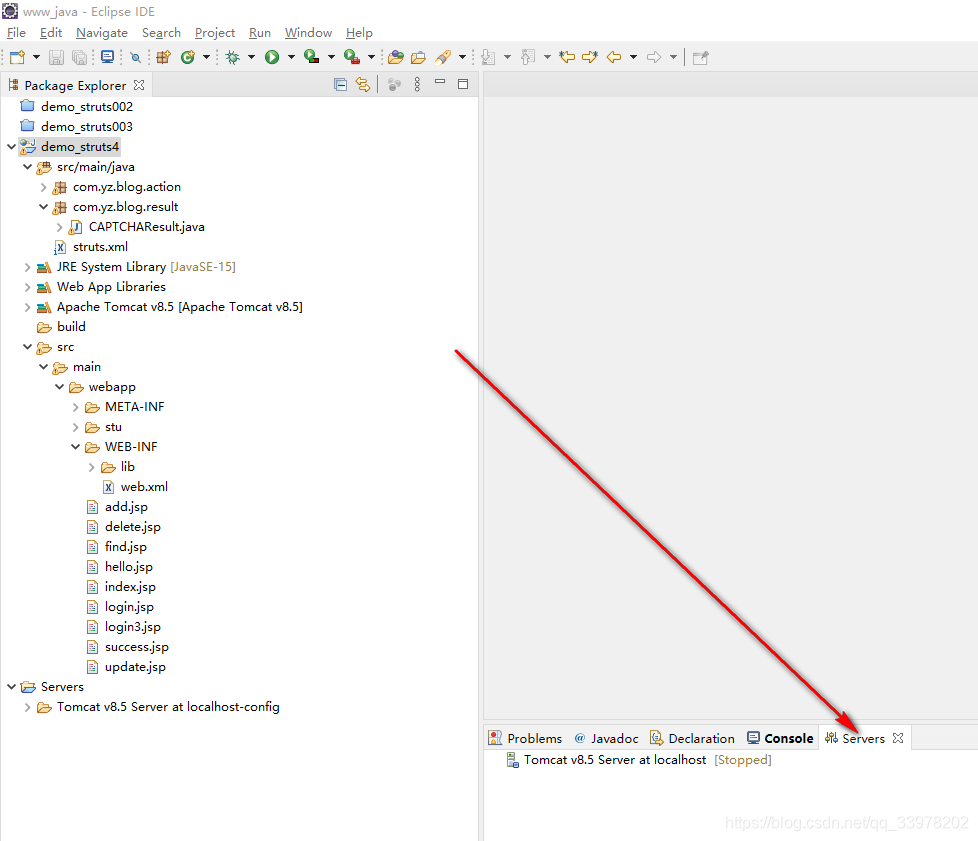Click the New Java Class icon
This screenshot has width=978, height=841.
point(187,57)
